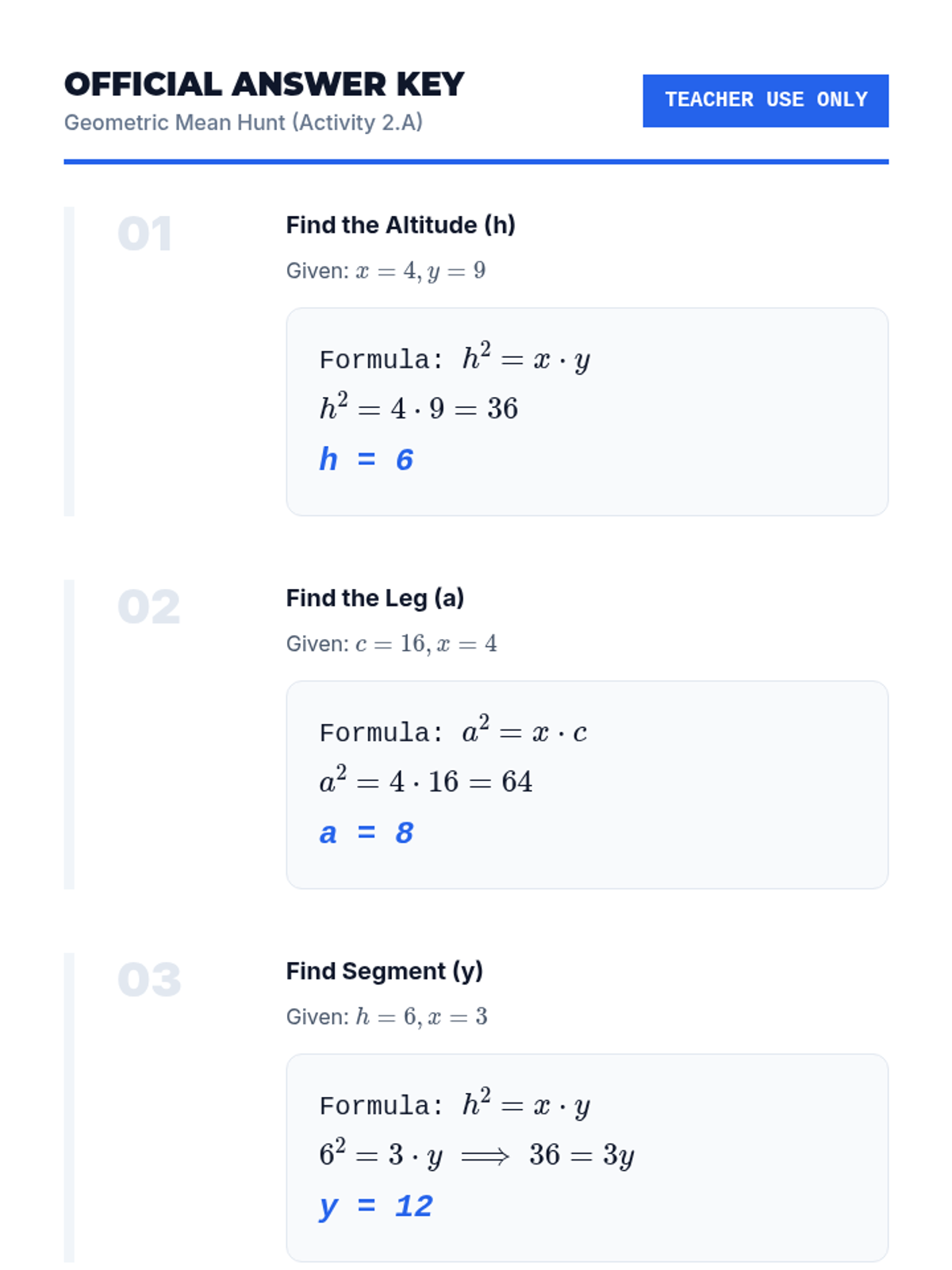Click the "Find the Altitude (h)" heading
This screenshot has height=1270, width=952.
pyautogui.click(x=401, y=225)
